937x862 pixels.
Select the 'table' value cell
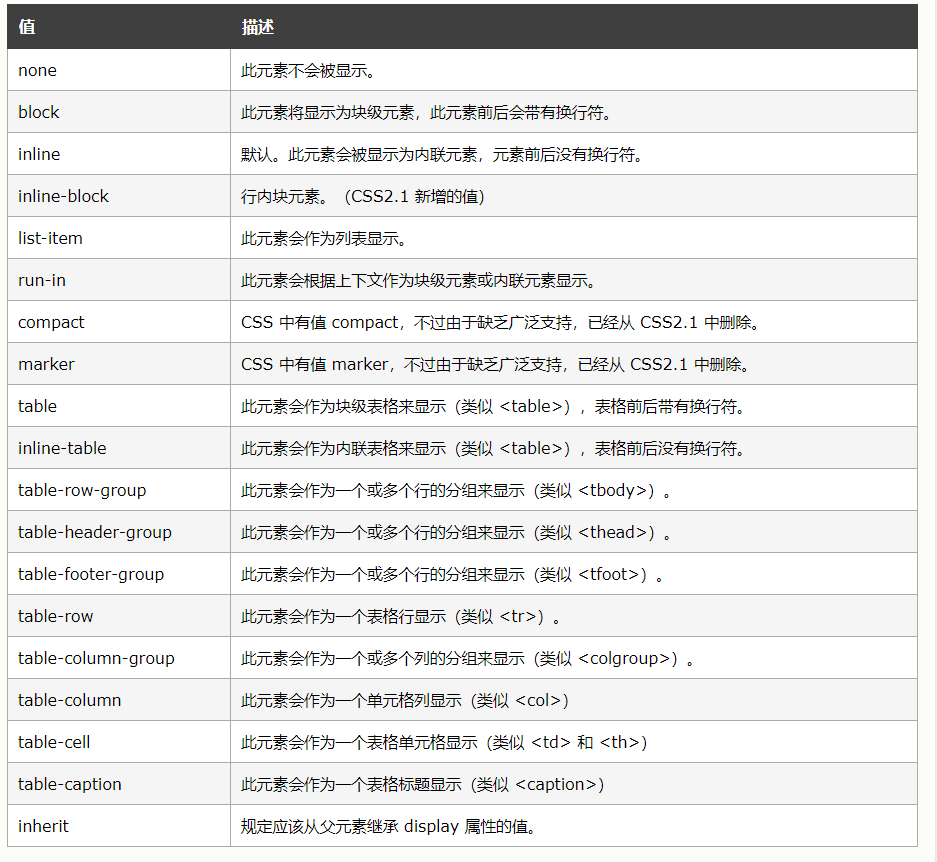point(119,406)
